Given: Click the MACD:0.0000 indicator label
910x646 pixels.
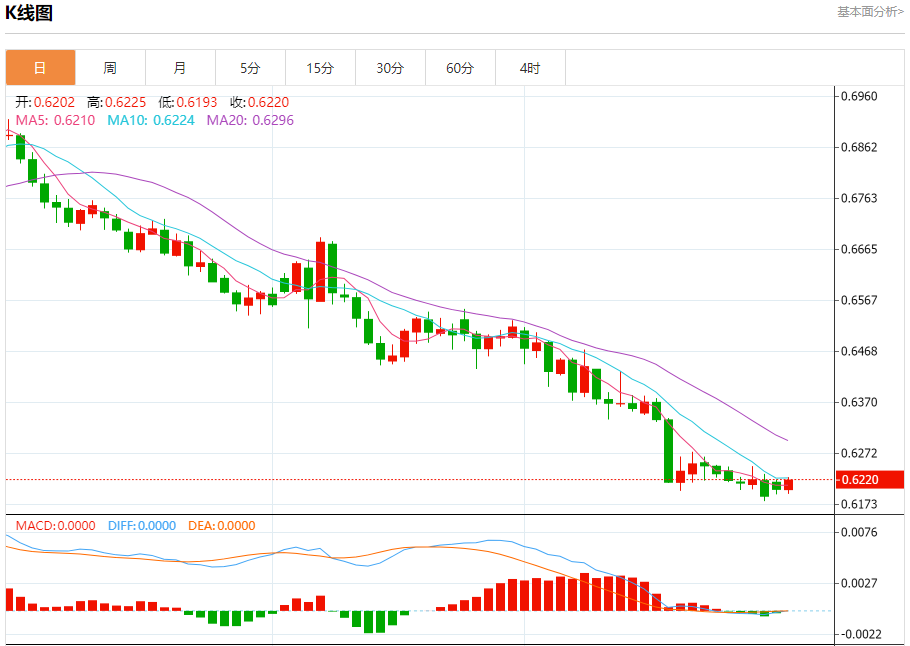Looking at the screenshot, I should click(x=55, y=526).
